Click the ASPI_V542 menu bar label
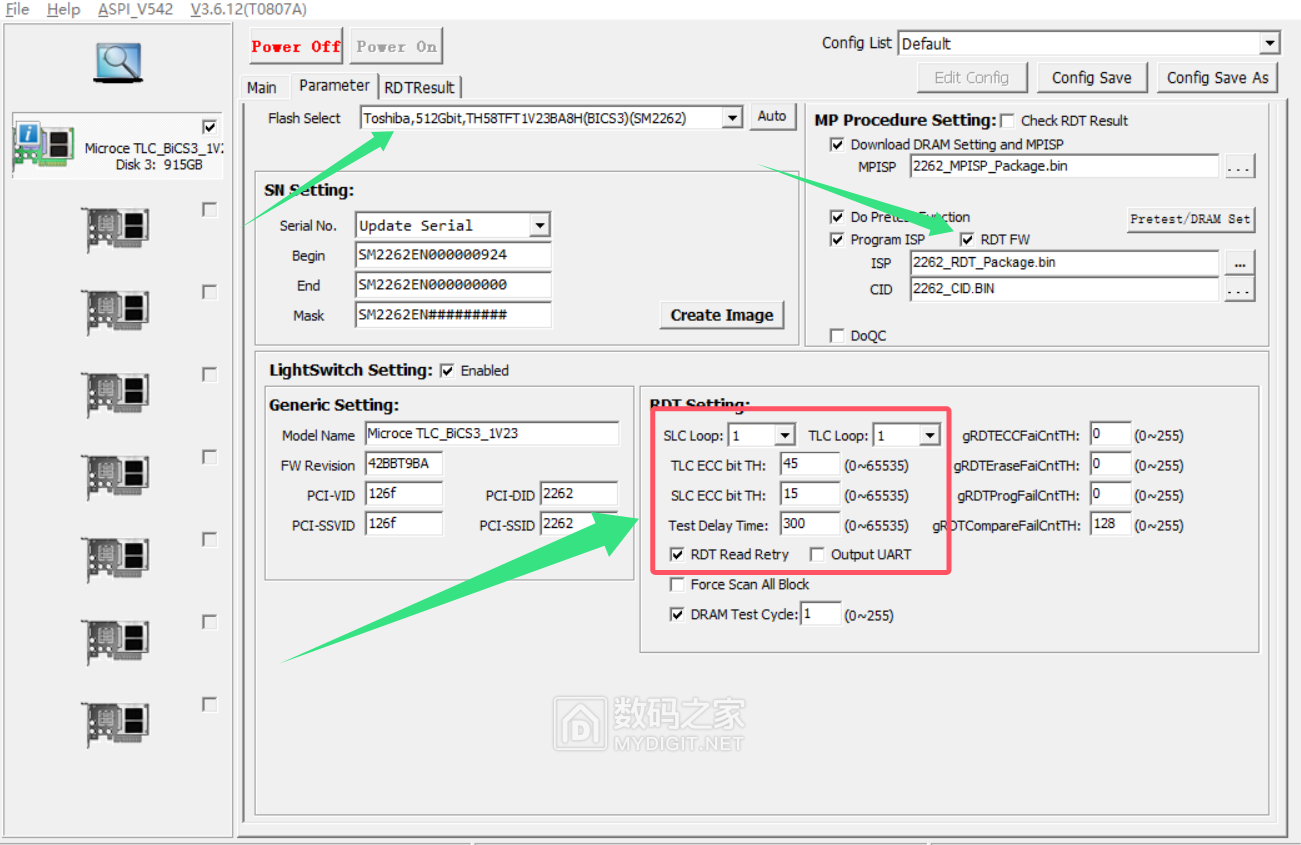The width and height of the screenshot is (1301, 845). pos(136,9)
